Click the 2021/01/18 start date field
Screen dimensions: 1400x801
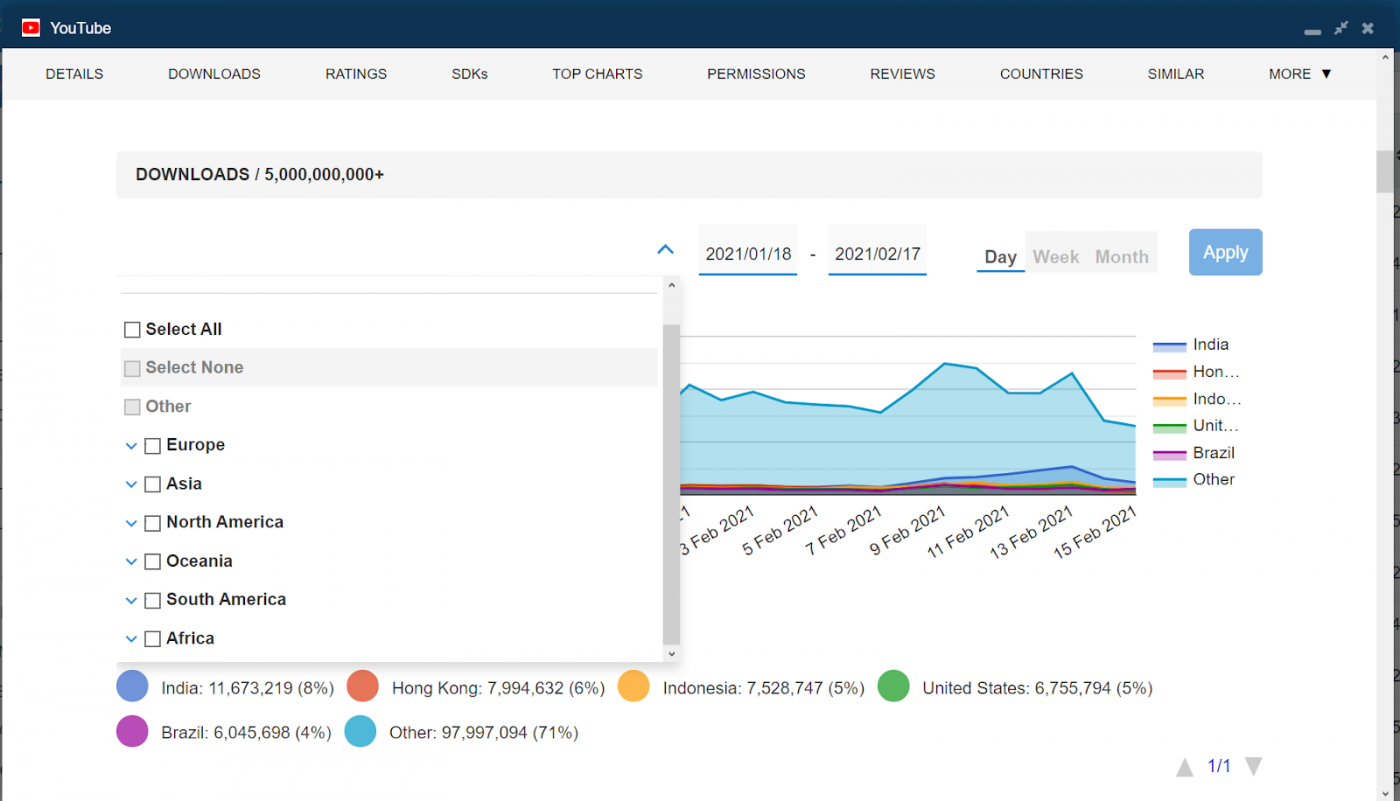747,253
